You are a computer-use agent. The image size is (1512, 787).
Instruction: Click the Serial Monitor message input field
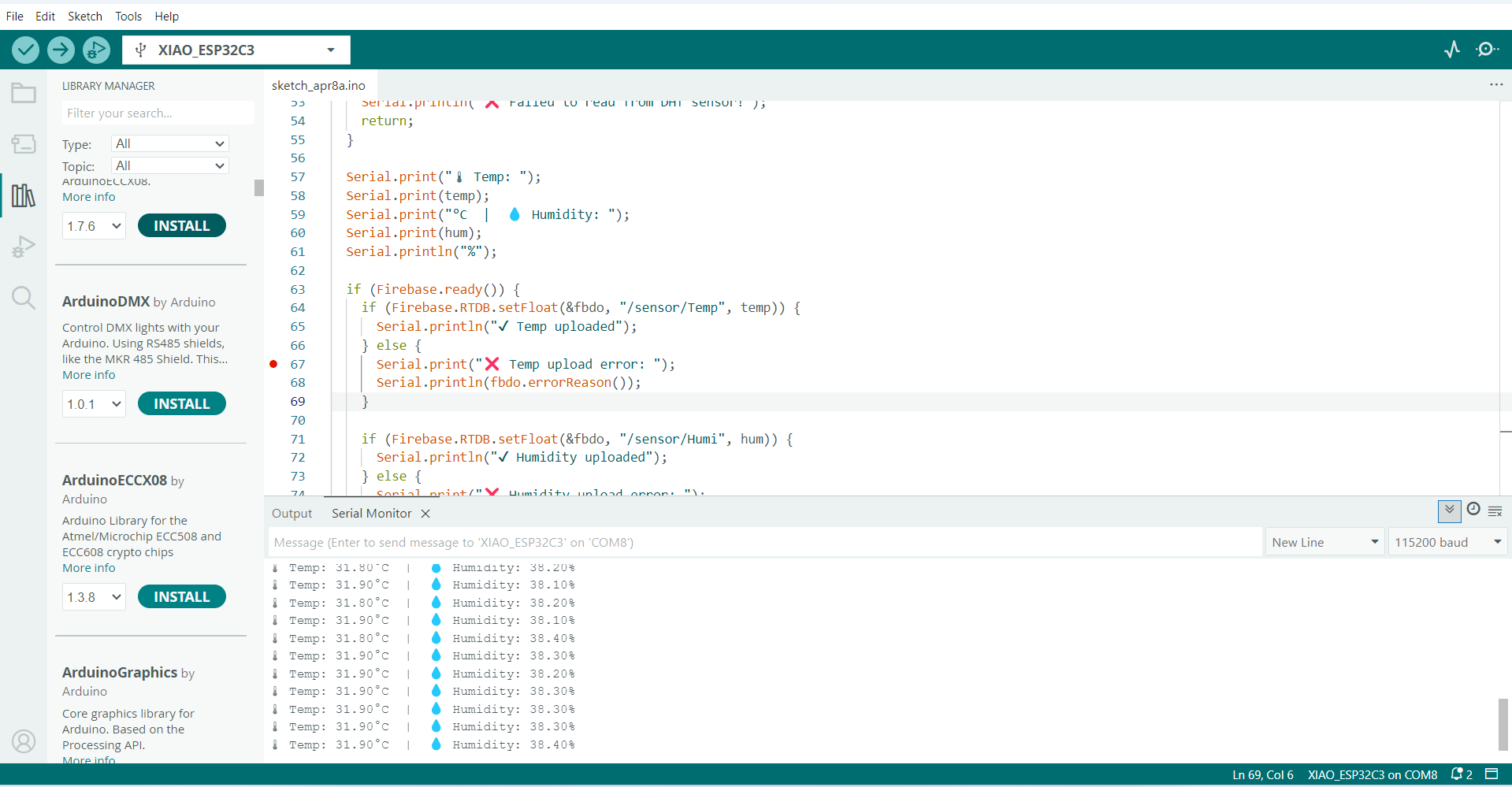[765, 542]
